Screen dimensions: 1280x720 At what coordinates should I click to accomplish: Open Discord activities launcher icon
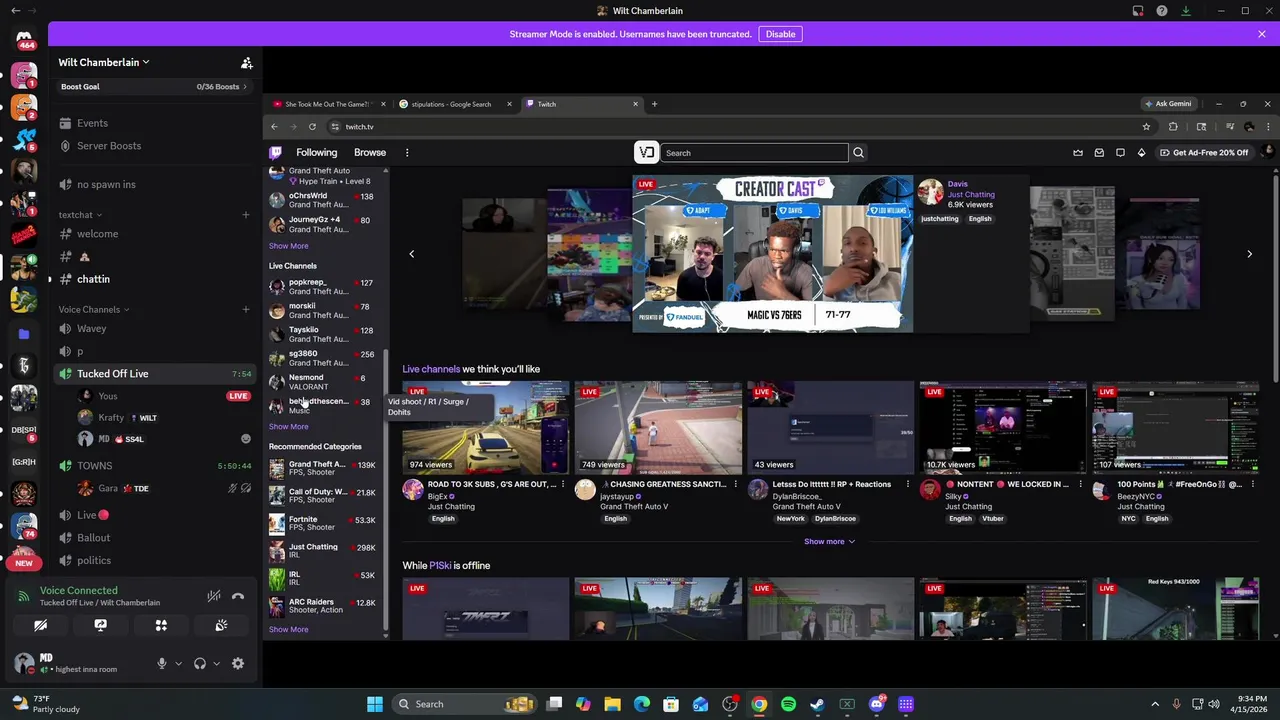point(161,625)
